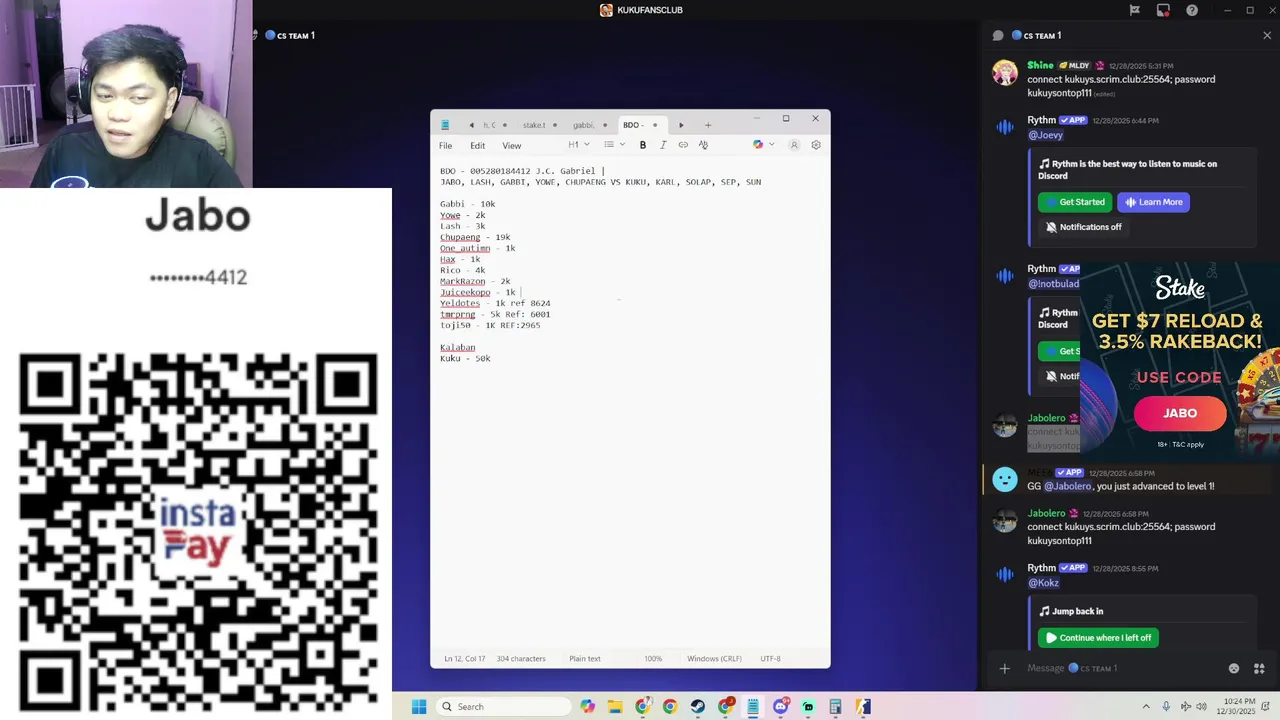Open Windows Start menu

419,707
